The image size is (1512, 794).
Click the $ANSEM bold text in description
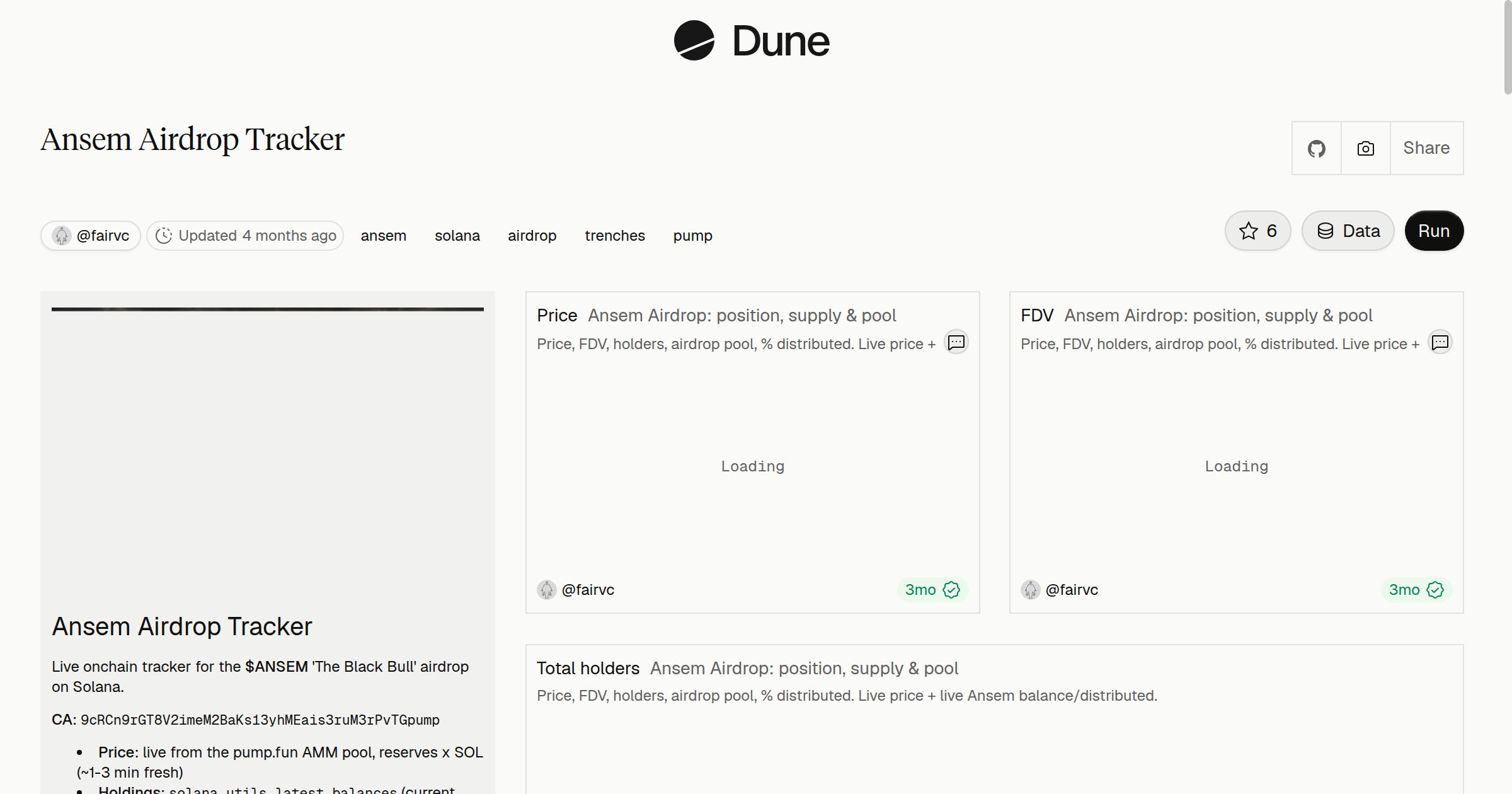click(277, 667)
